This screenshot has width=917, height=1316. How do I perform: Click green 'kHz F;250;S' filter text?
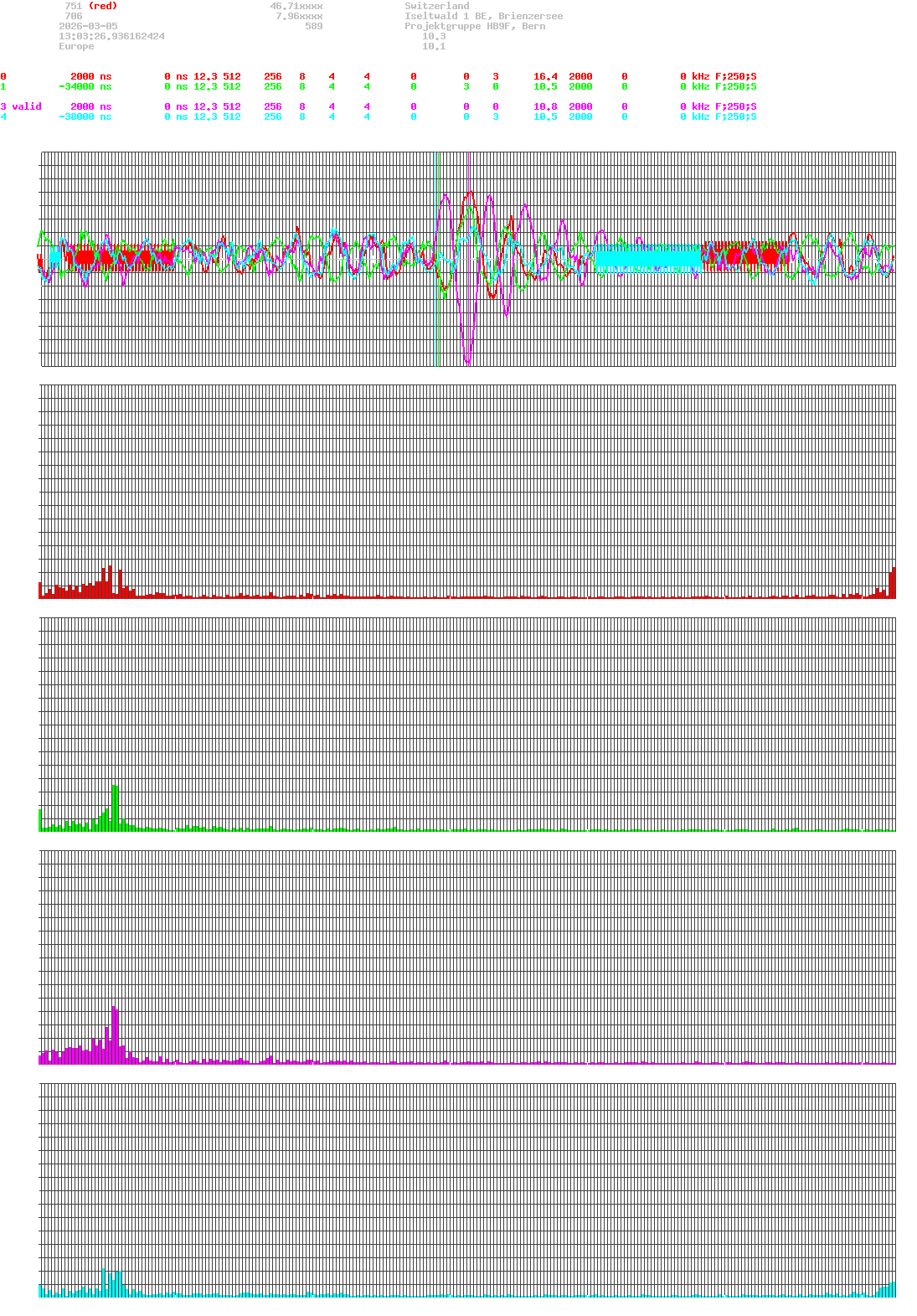pos(724,86)
